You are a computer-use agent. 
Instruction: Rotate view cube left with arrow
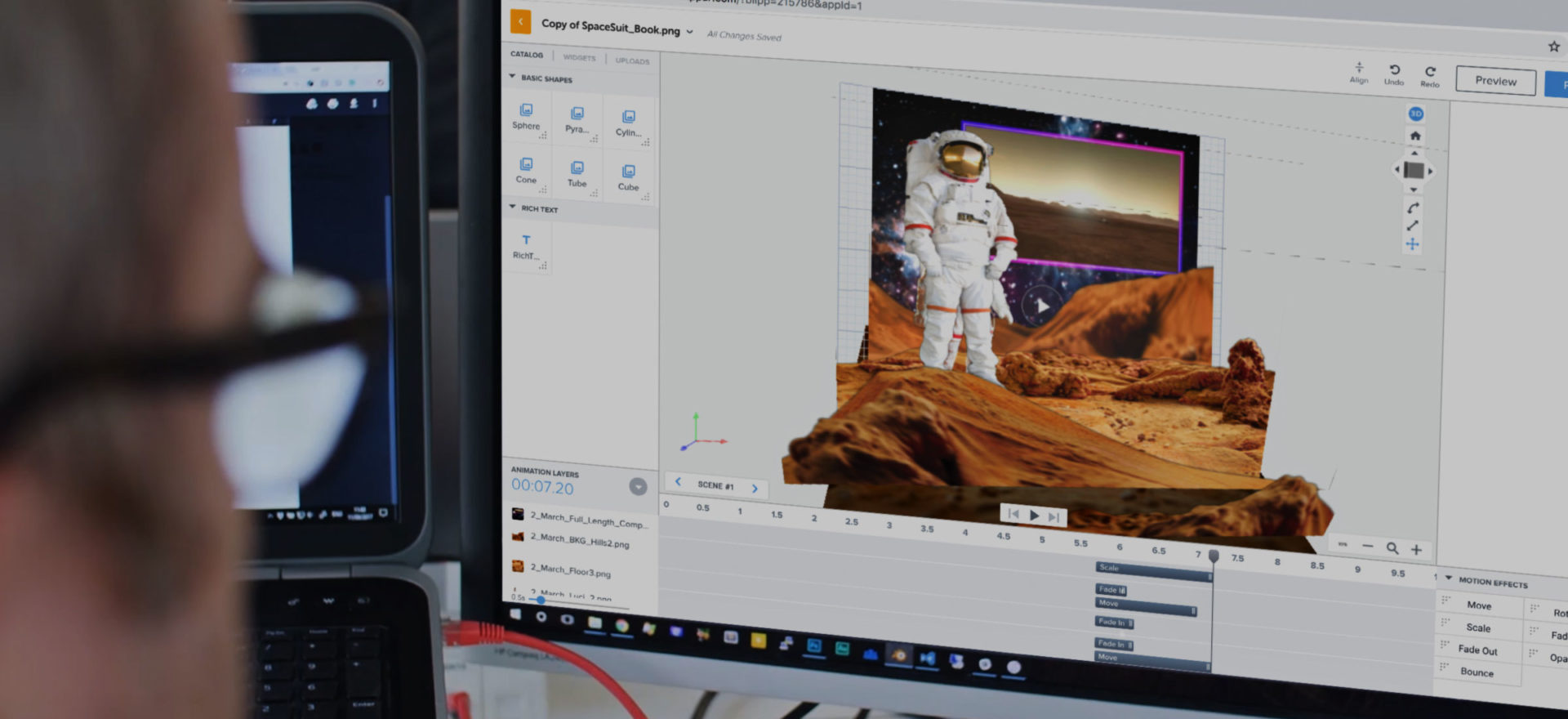click(x=1396, y=170)
